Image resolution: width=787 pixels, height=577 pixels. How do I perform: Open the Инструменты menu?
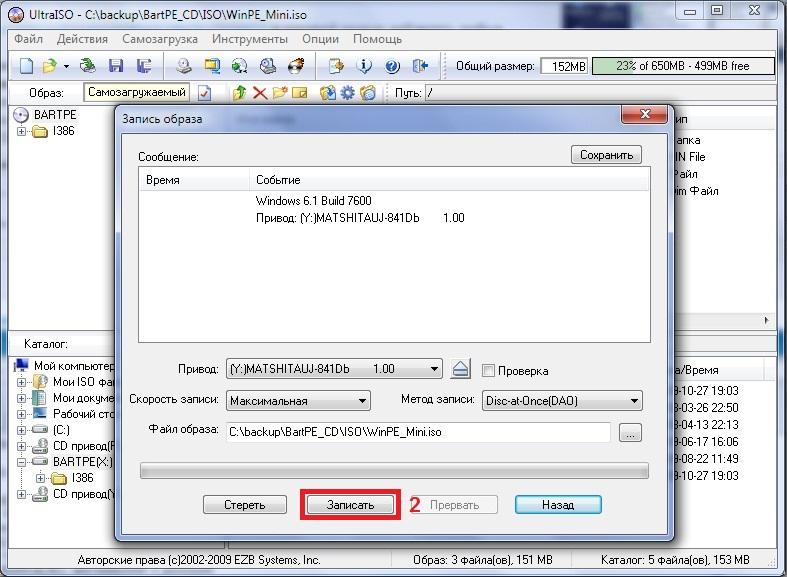click(249, 39)
